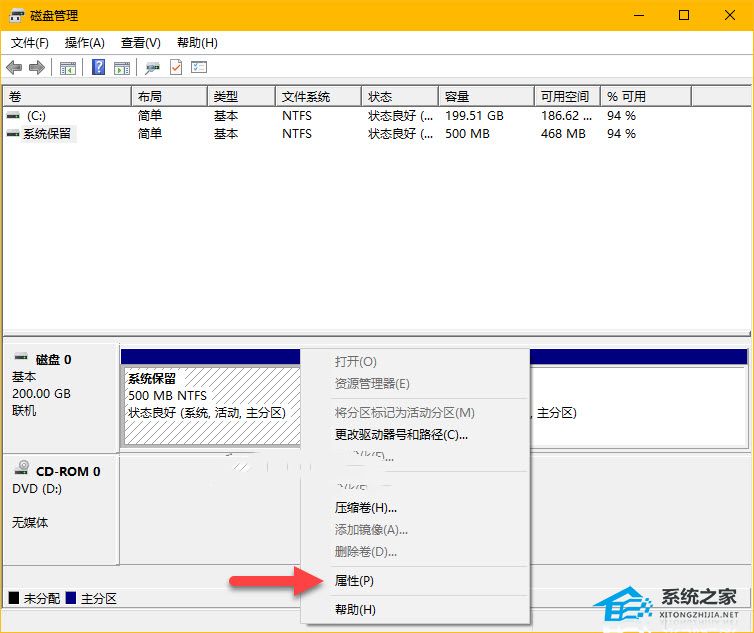Toggle the action pane toolbar icon
Image resolution: width=754 pixels, height=633 pixels.
tap(122, 68)
